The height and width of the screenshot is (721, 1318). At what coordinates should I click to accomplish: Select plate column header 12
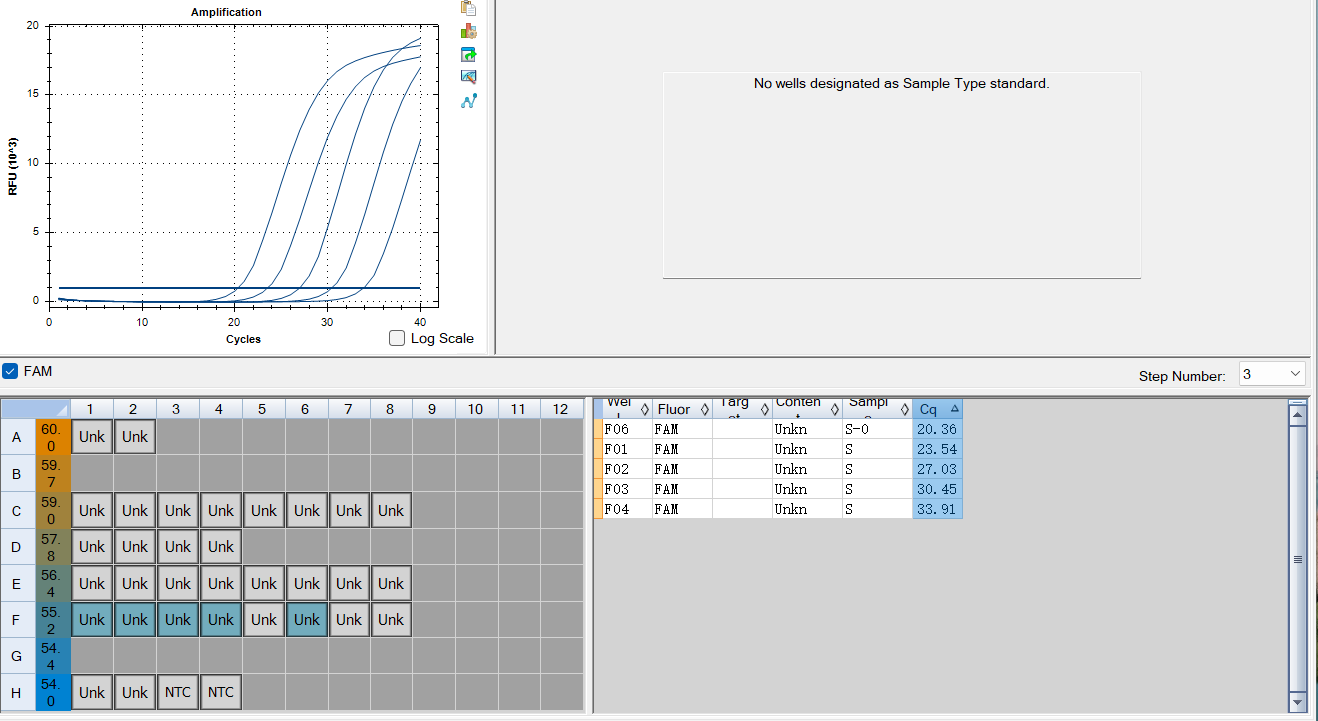(x=561, y=408)
